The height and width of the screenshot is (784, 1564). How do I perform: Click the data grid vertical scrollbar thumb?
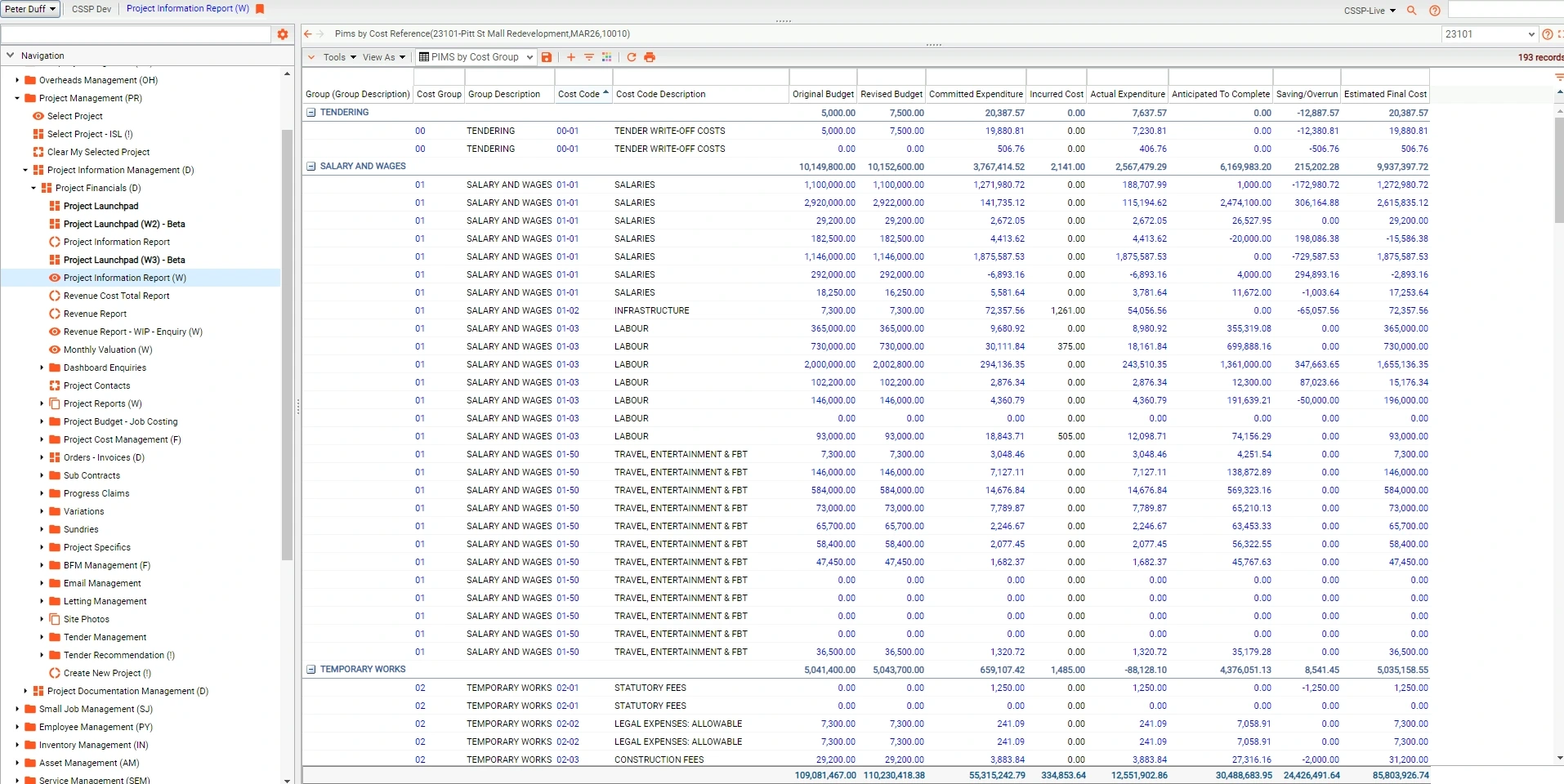1559,170
